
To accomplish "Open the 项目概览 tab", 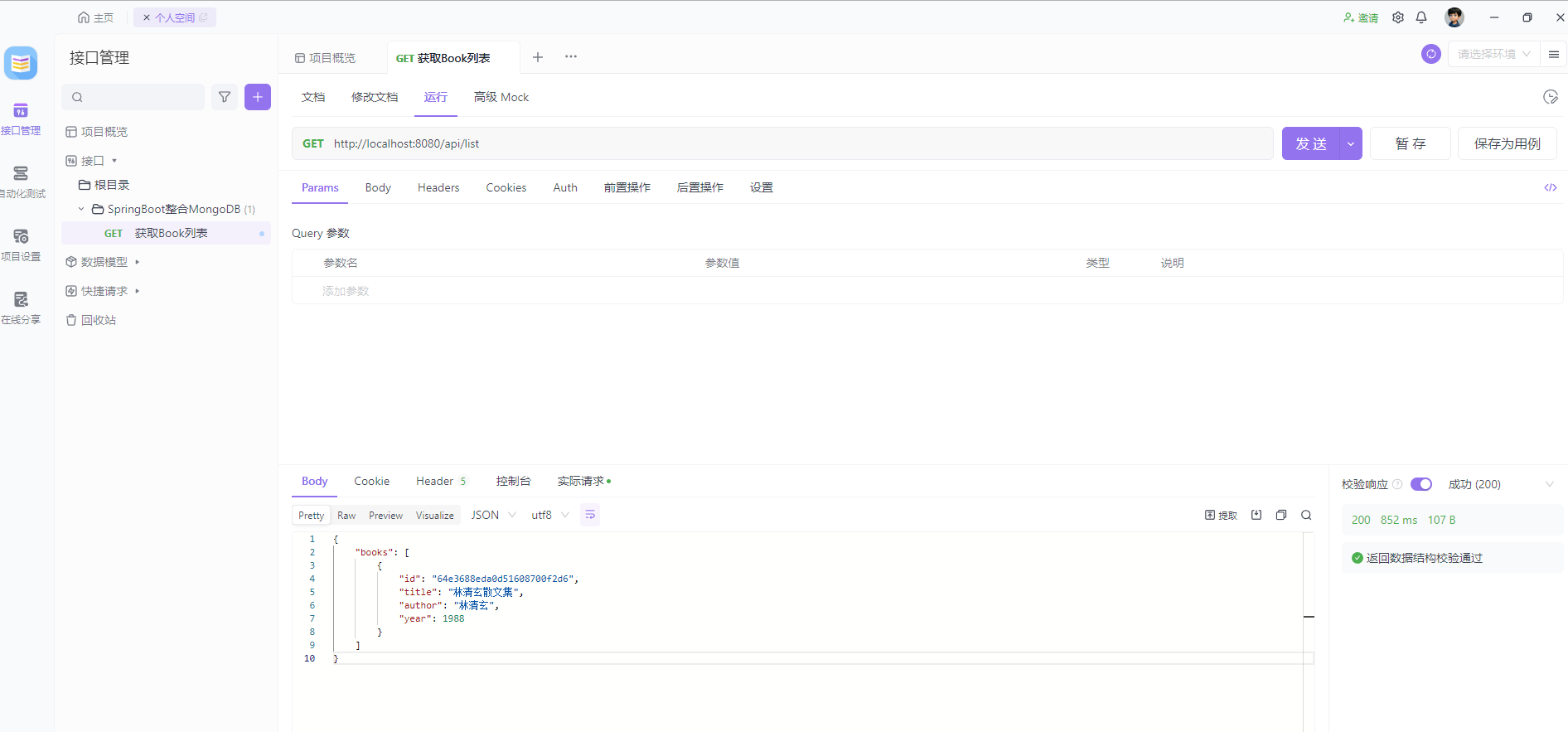I will tap(326, 58).
